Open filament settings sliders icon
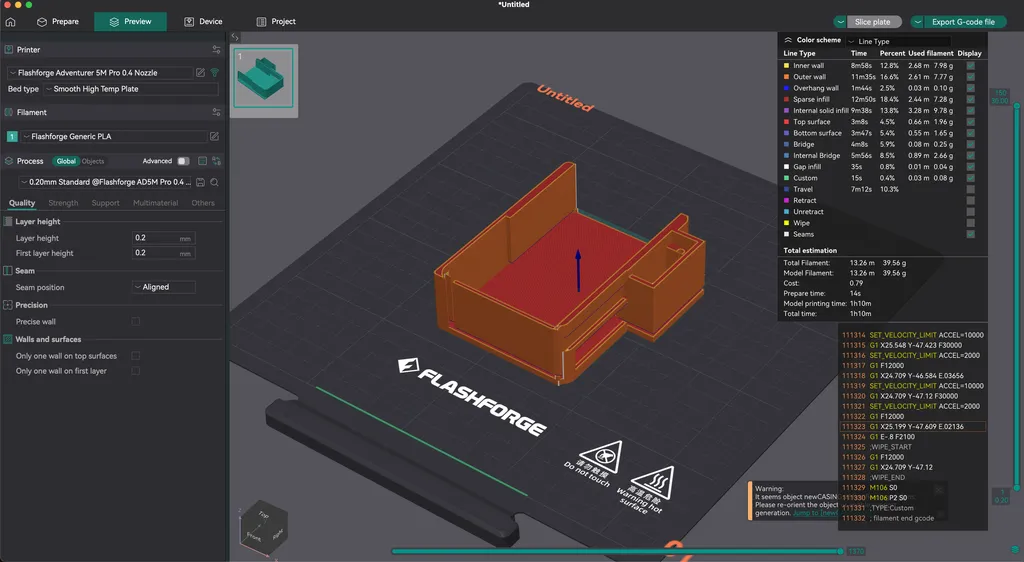 click(x=216, y=112)
